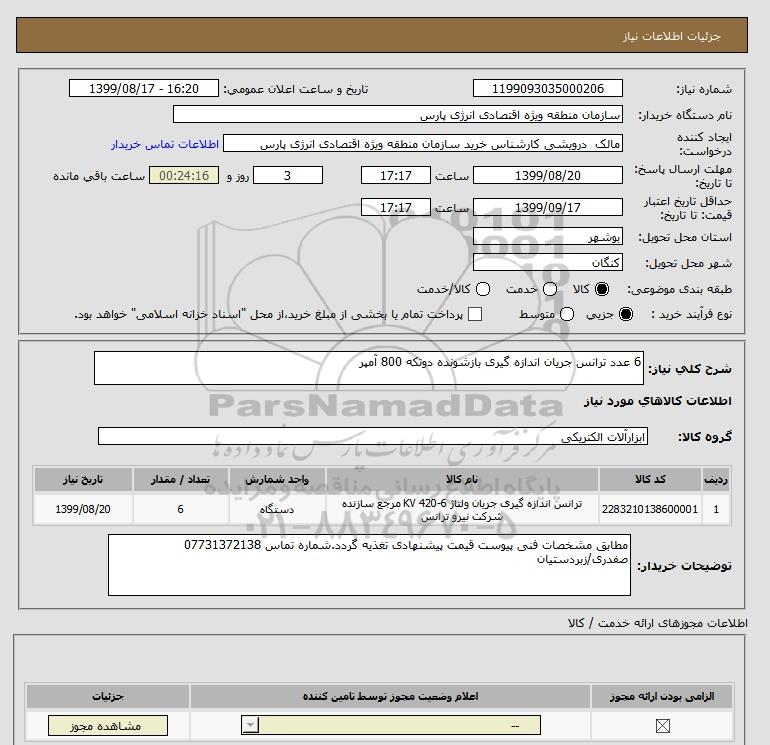Open اطلاعات تماس خریدار link
The height and width of the screenshot is (745, 770).
click(x=165, y=144)
